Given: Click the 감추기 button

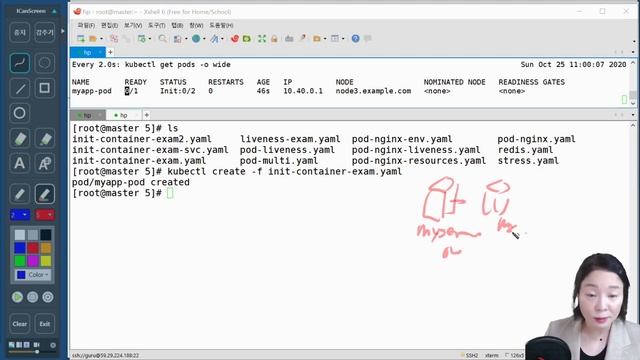Looking at the screenshot, I should click(x=44, y=32).
